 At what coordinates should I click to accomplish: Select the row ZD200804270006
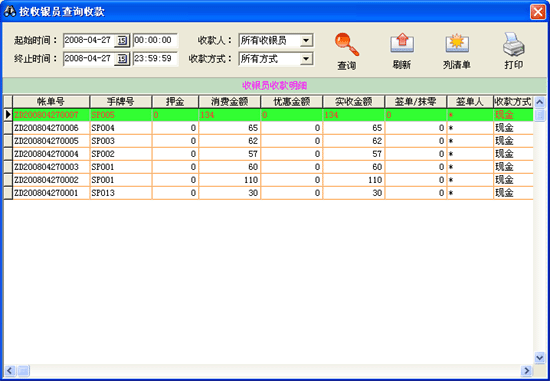click(268, 128)
